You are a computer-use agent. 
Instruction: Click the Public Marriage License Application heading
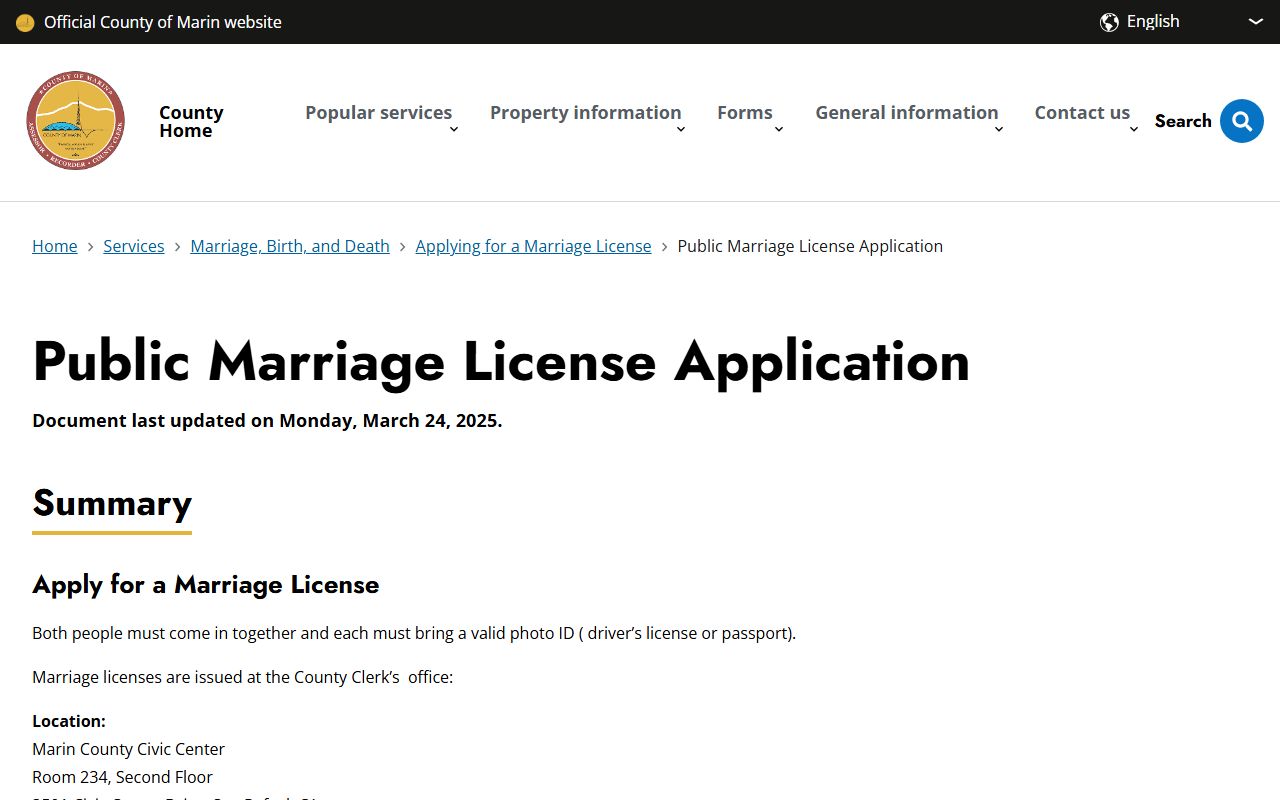click(x=501, y=361)
